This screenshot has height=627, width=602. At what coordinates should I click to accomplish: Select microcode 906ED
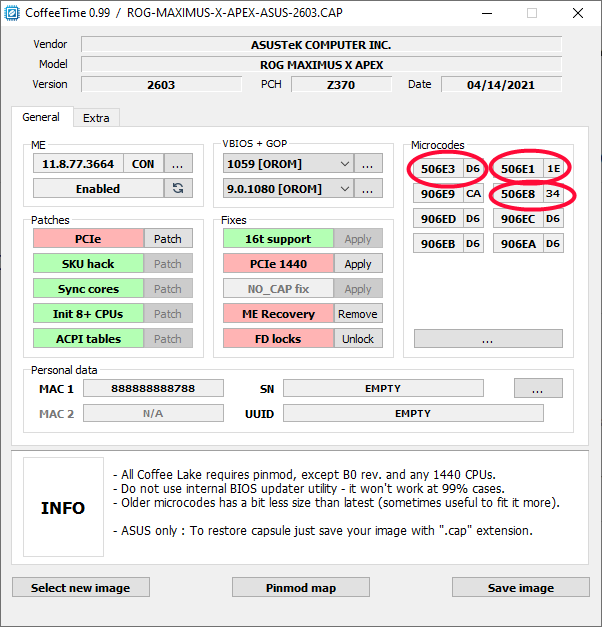(438, 219)
